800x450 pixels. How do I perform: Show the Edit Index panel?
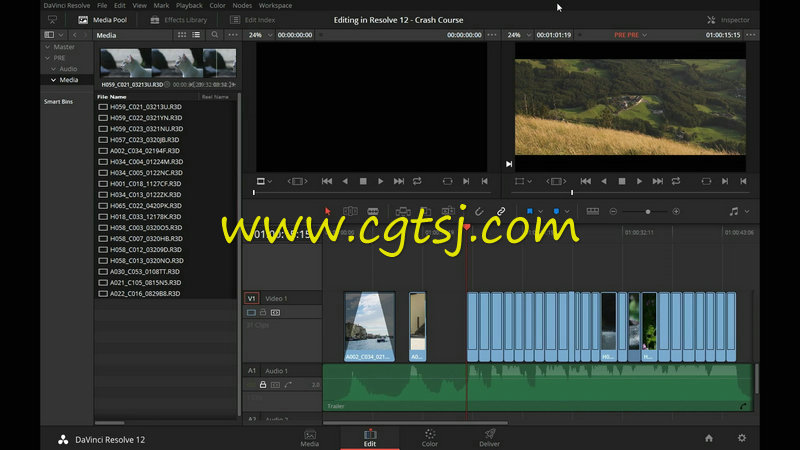click(x=253, y=20)
